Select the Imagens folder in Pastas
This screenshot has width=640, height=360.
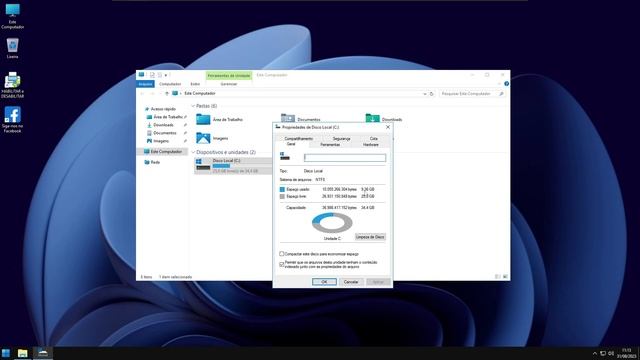(213, 138)
